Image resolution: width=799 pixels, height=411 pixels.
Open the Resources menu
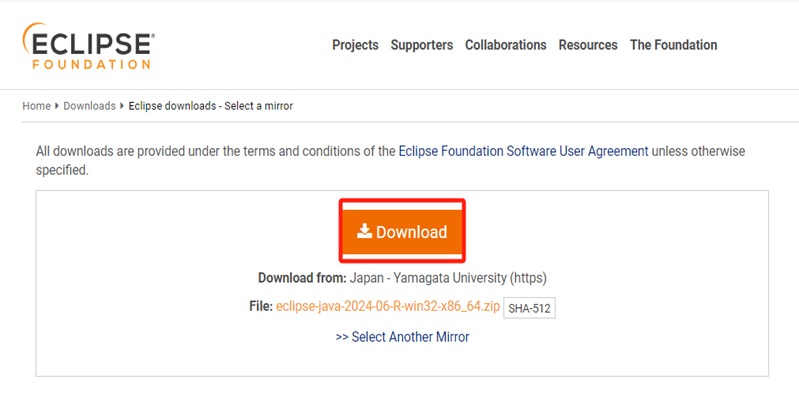(x=588, y=45)
